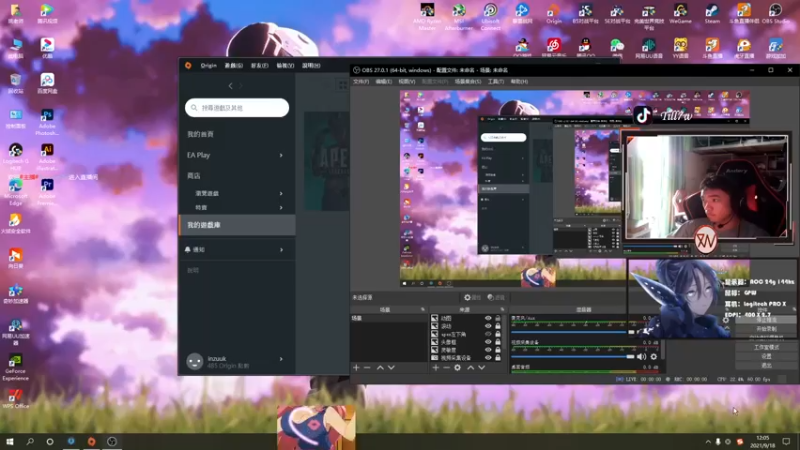800x450 pixels.
Task: Add a new source in OBS
Action: [435, 367]
